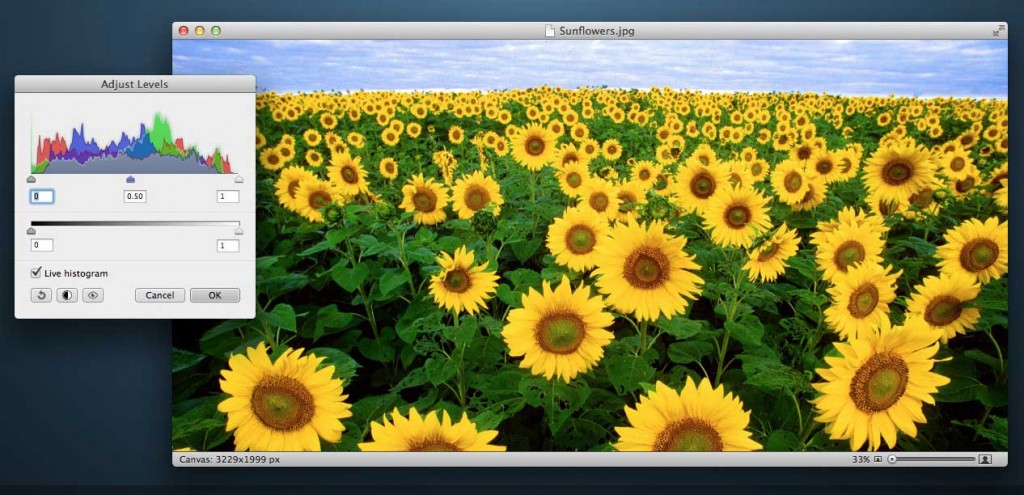
Task: Close the Sunflowers.jpg window with red button
Action: pyautogui.click(x=184, y=31)
